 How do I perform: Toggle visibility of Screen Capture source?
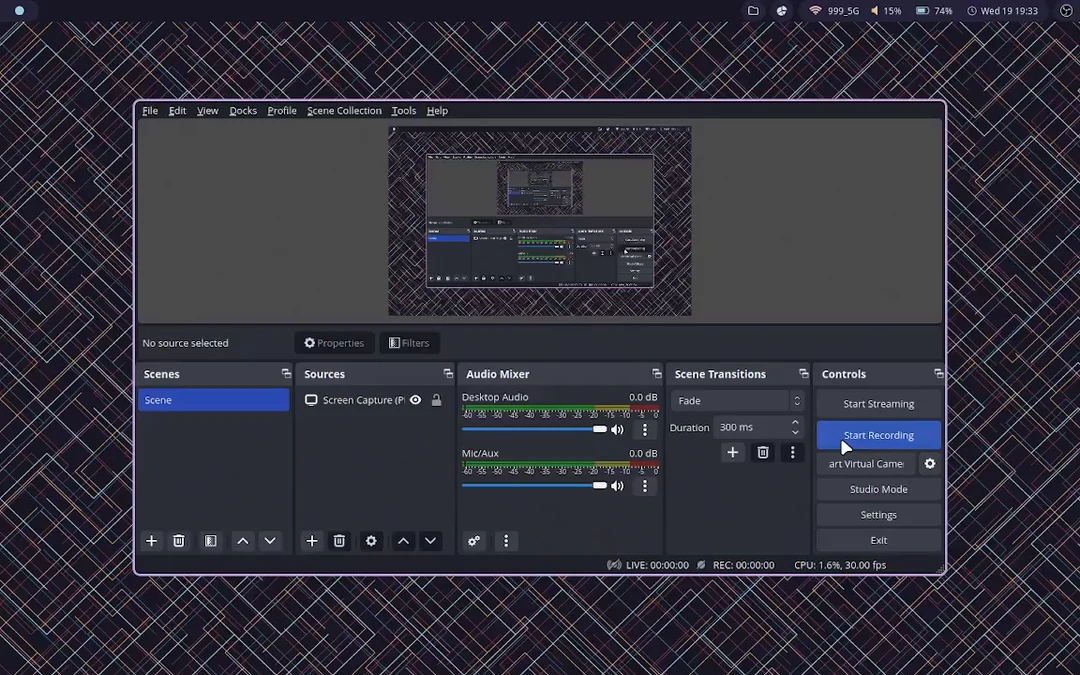415,399
